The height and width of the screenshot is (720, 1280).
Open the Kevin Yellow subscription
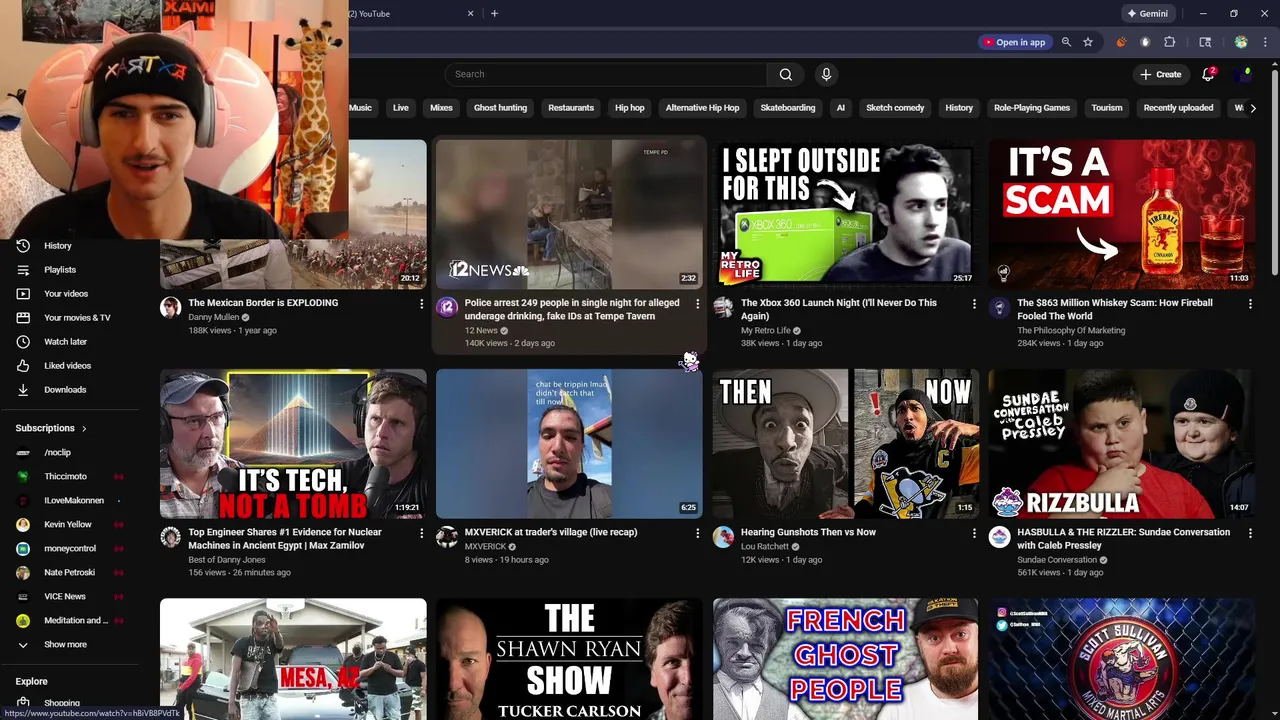(67, 525)
